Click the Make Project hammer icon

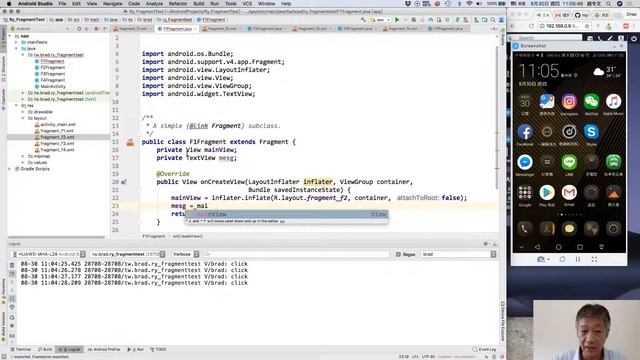click(x=363, y=20)
